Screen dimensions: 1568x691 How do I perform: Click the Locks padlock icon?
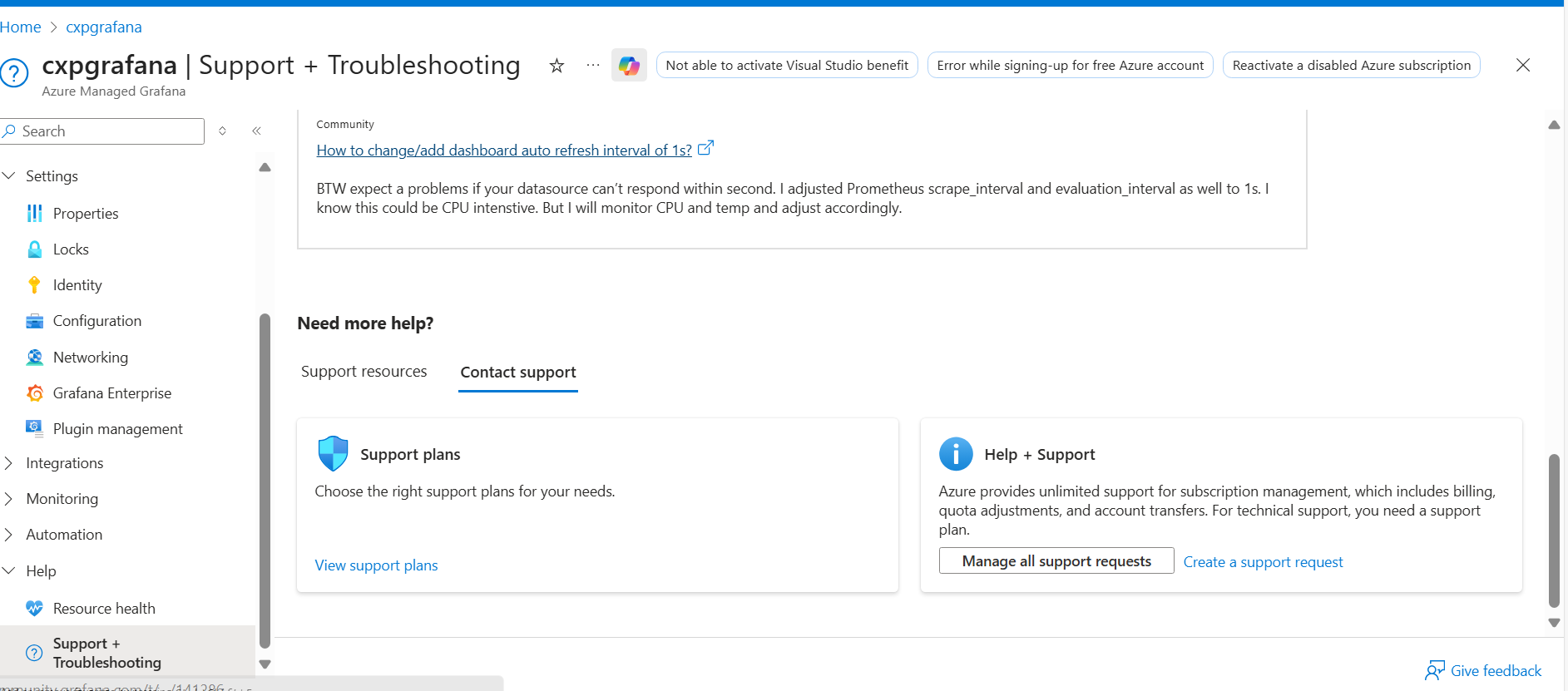coord(34,249)
